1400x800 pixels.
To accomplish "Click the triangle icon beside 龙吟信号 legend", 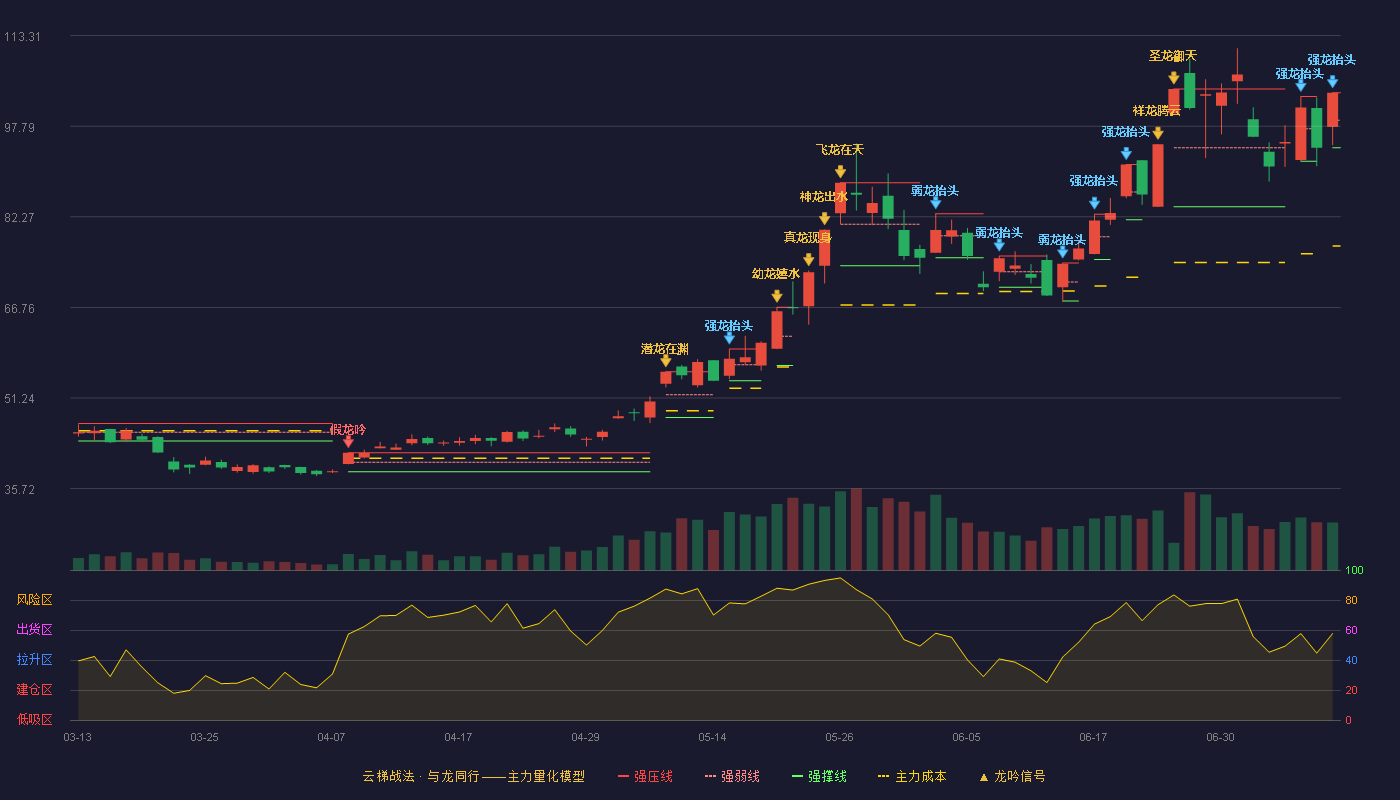I will [x=984, y=777].
